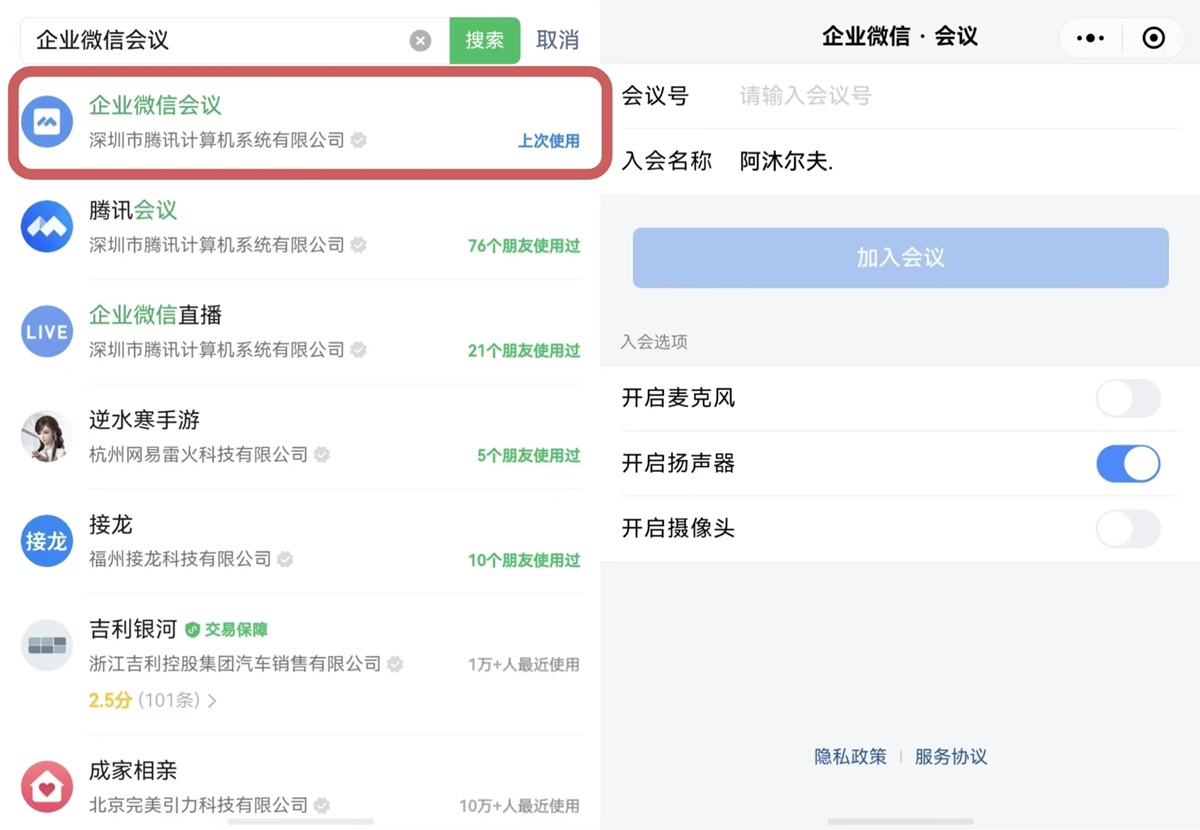1200x830 pixels.
Task: Select the 逆水寒手游 avatar icon
Action: point(47,437)
